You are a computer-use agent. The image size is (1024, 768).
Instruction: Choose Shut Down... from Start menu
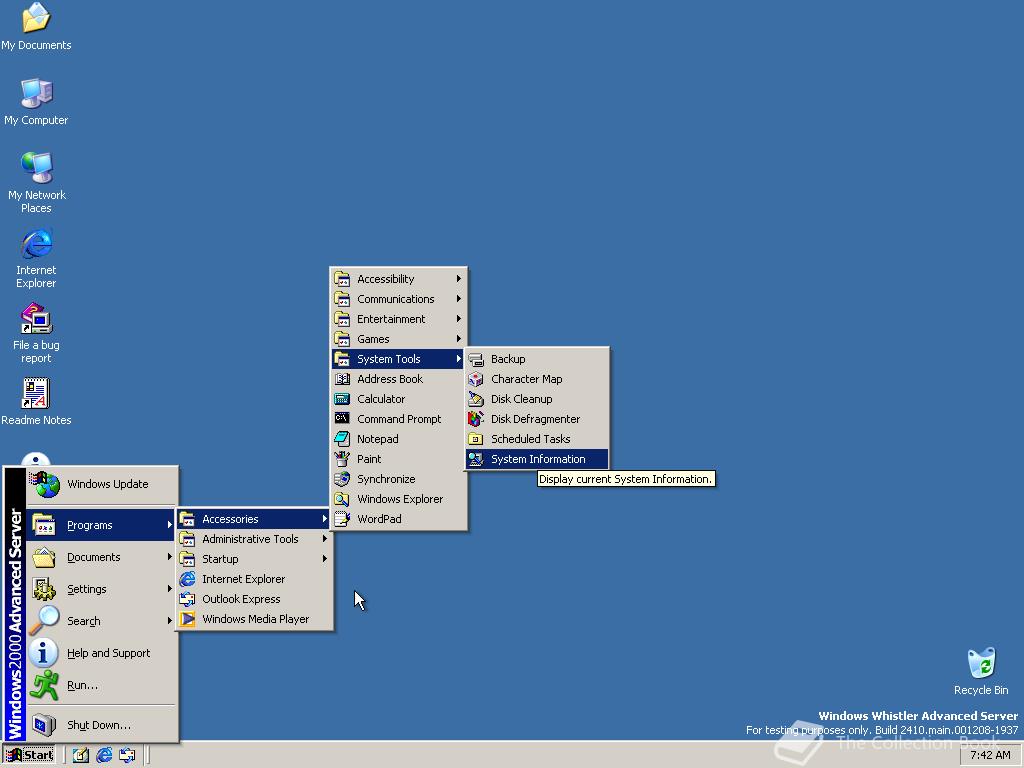102,725
